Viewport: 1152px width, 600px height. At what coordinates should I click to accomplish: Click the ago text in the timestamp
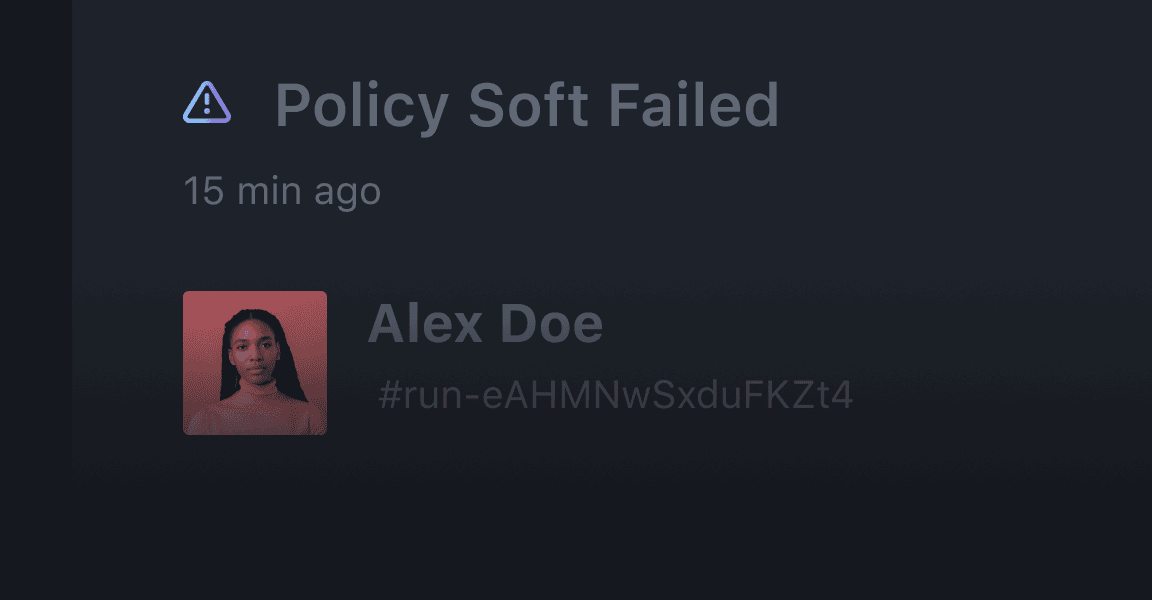tap(348, 194)
